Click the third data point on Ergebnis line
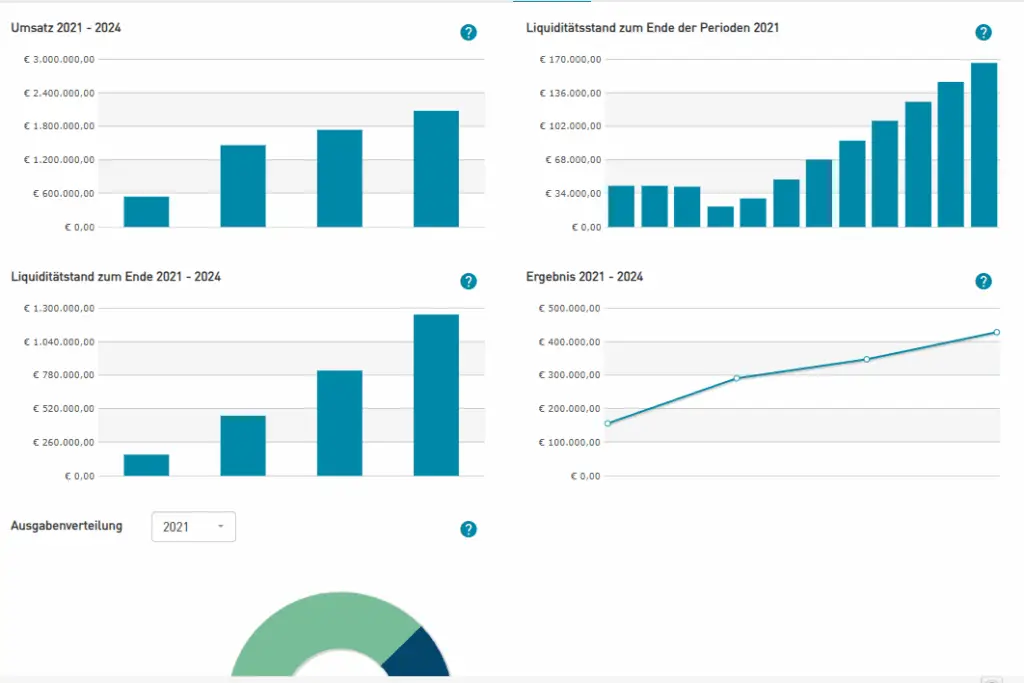Image resolution: width=1024 pixels, height=683 pixels. (867, 359)
